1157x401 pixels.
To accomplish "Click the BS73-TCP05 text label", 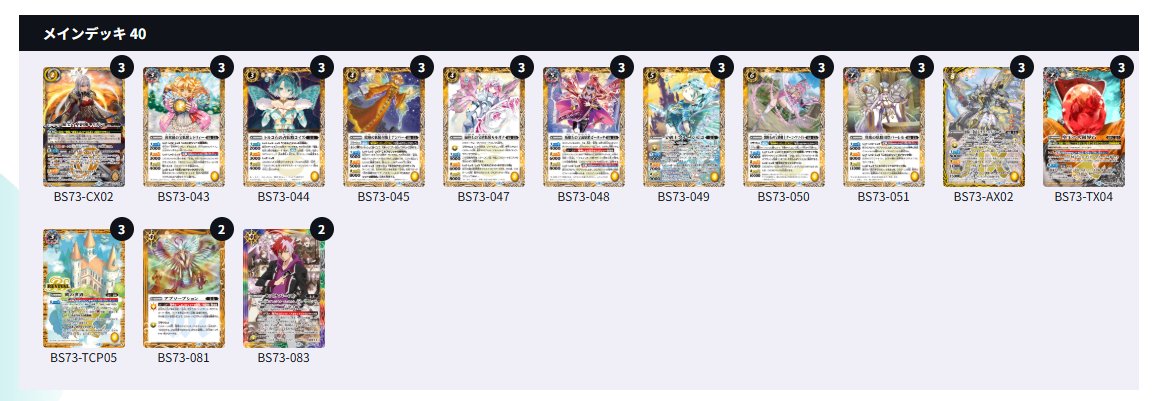I will tap(83, 357).
